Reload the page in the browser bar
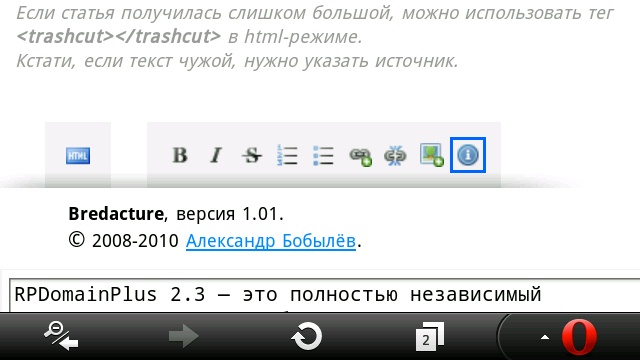Viewport: 640px width, 360px height. pyautogui.click(x=306, y=336)
